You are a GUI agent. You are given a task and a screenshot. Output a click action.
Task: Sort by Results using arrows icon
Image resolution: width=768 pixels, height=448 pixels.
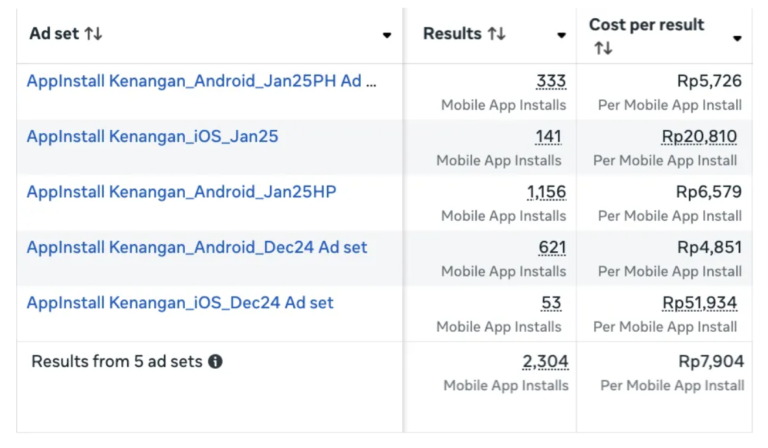coord(496,34)
